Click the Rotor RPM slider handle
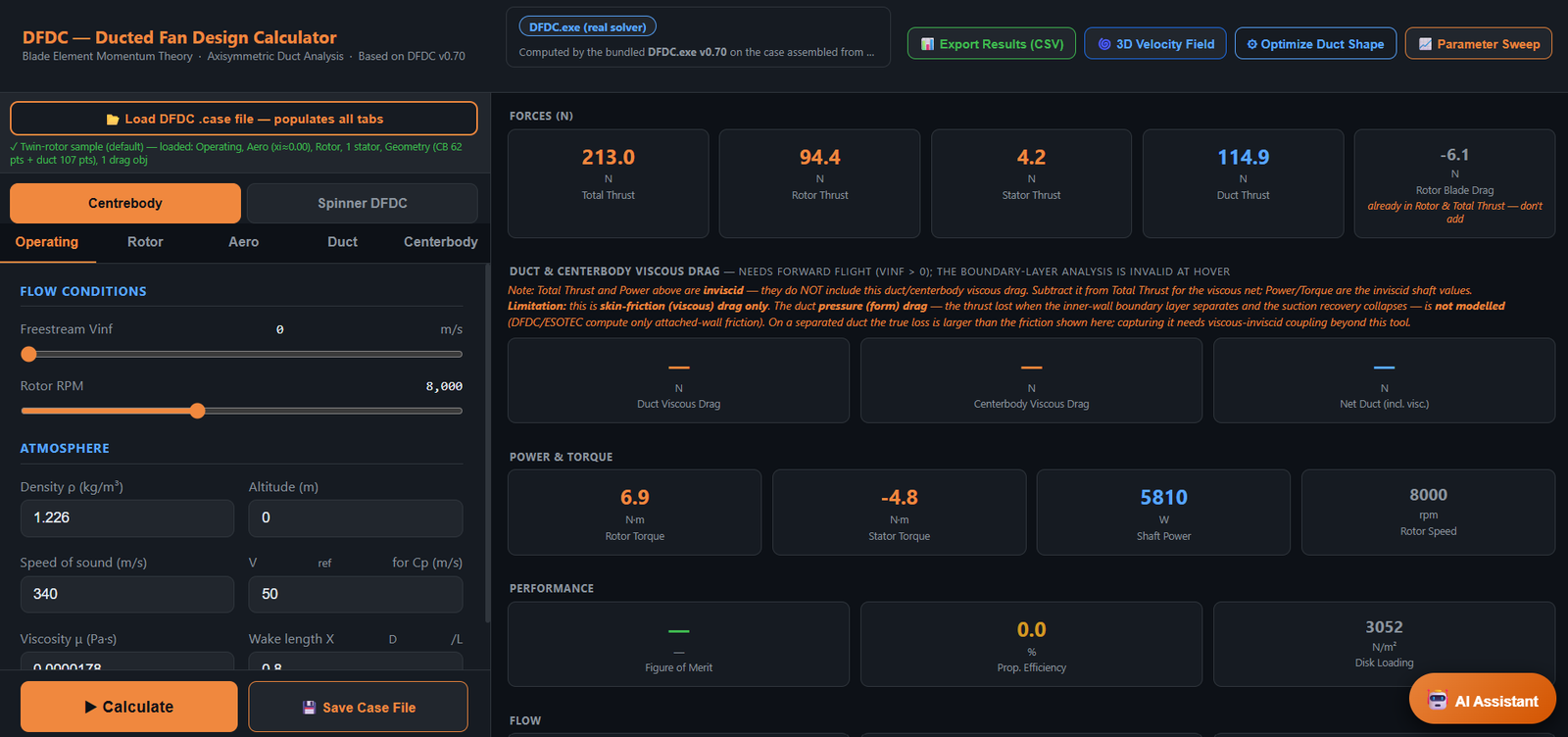Viewport: 1568px width, 737px height. 198,411
